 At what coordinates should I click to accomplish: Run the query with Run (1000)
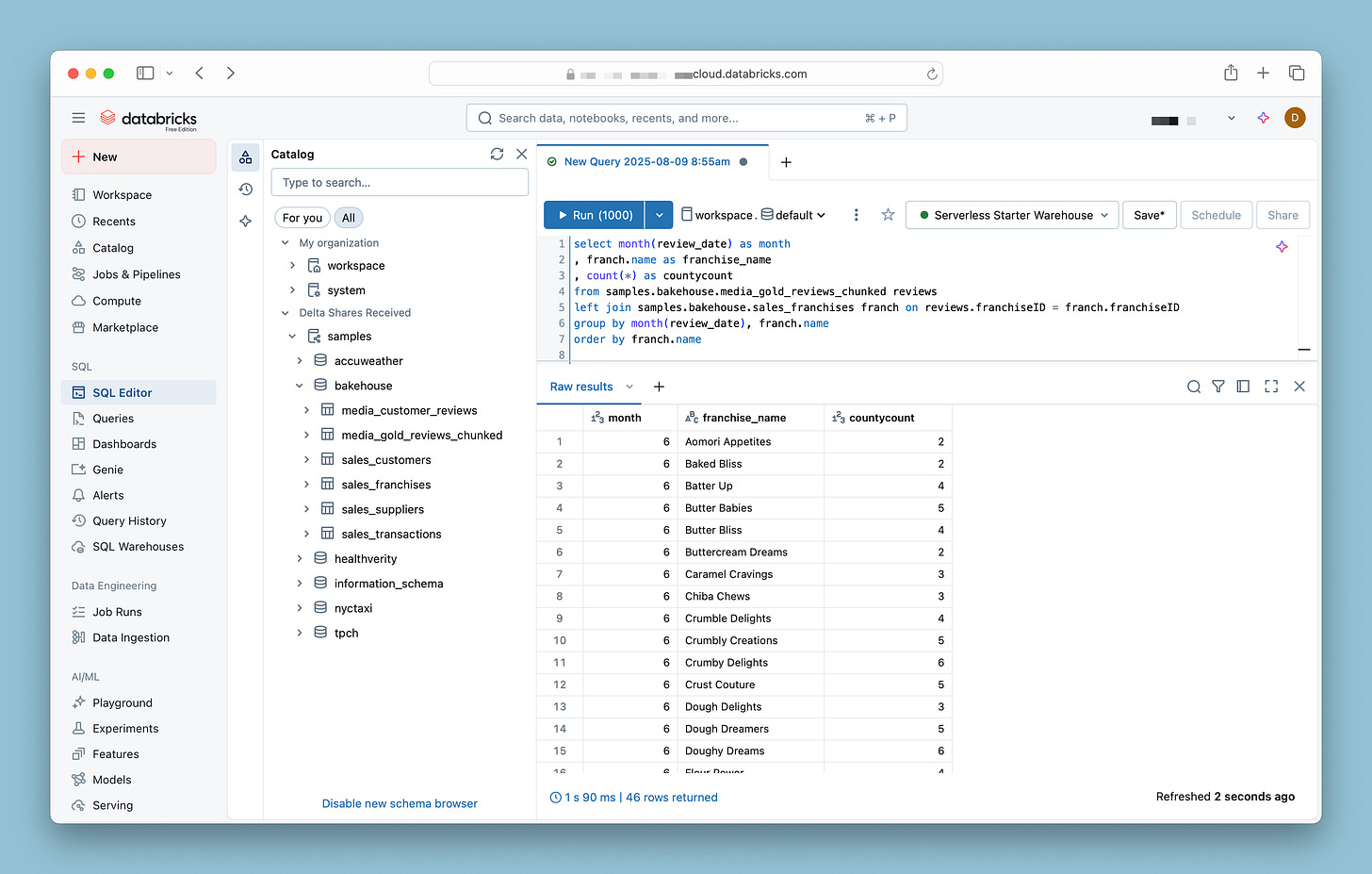pos(595,215)
